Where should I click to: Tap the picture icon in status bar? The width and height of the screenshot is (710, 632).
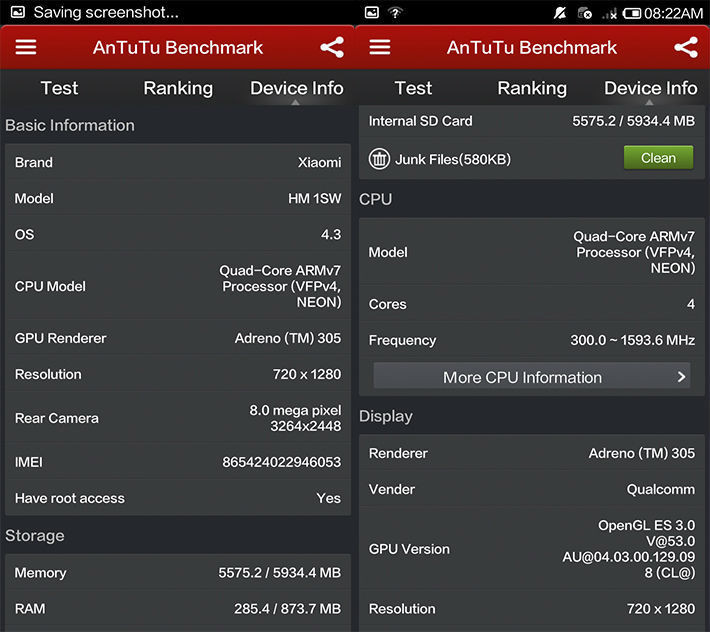tap(372, 13)
